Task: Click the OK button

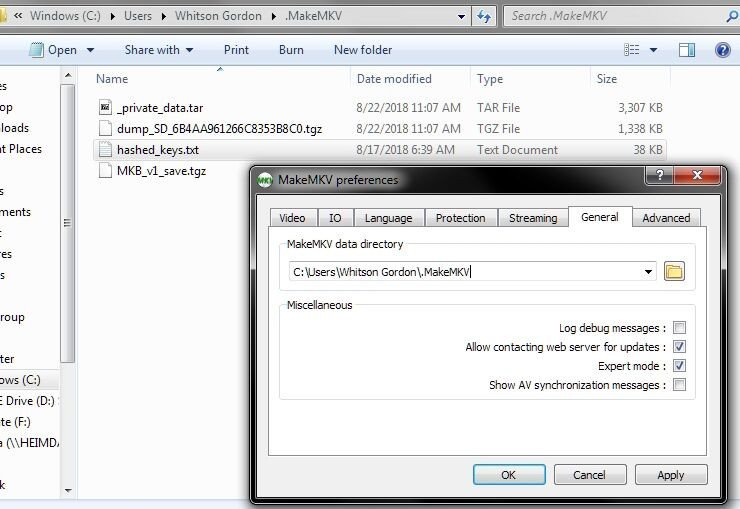Action: [509, 475]
